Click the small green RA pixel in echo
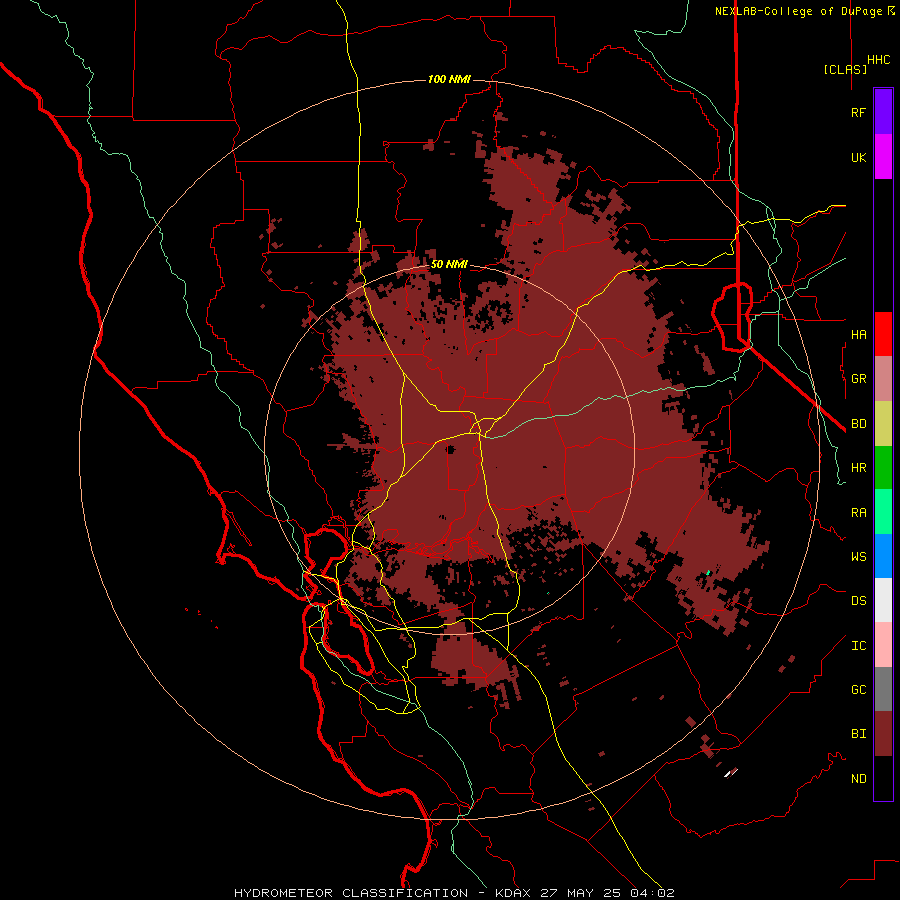The image size is (900, 900). [709, 572]
